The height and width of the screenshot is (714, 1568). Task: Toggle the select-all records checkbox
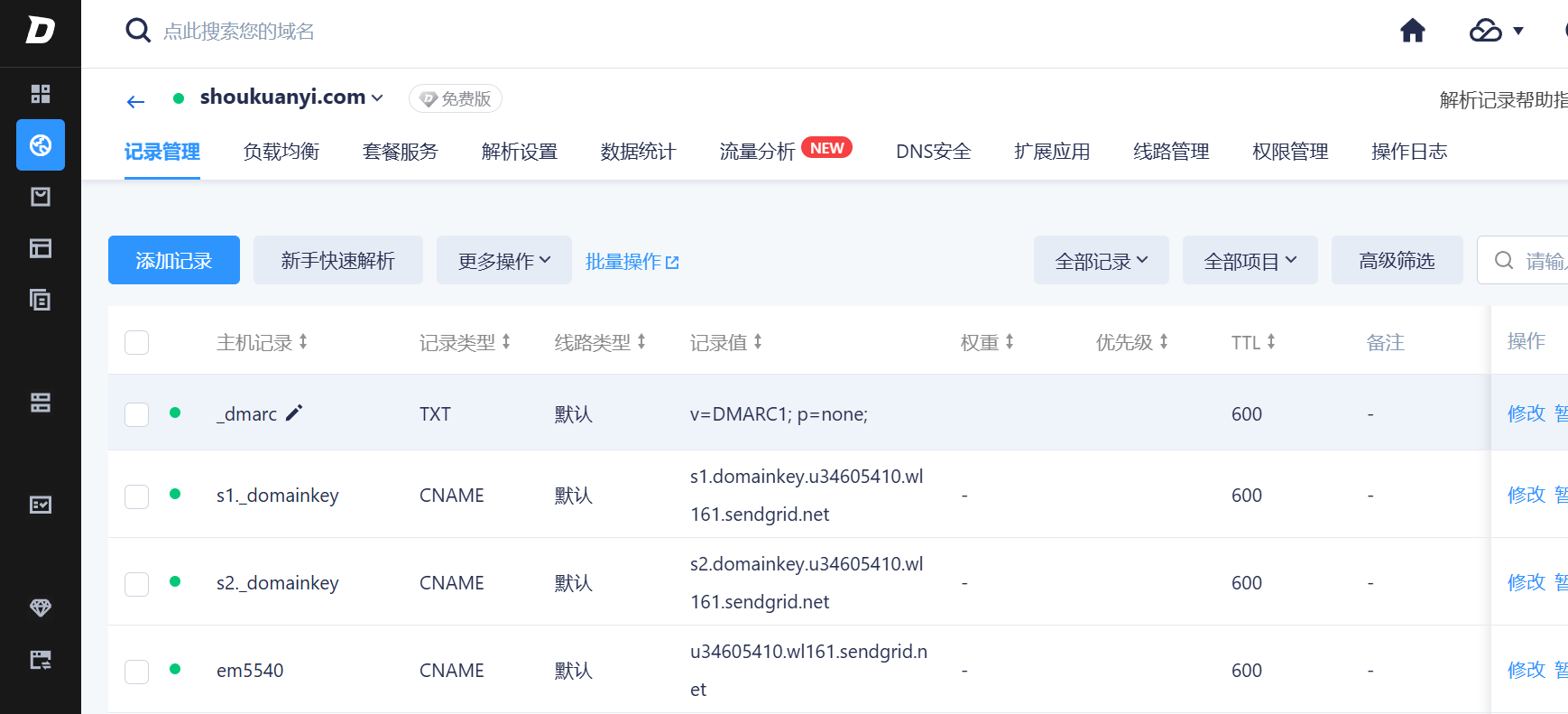[137, 342]
